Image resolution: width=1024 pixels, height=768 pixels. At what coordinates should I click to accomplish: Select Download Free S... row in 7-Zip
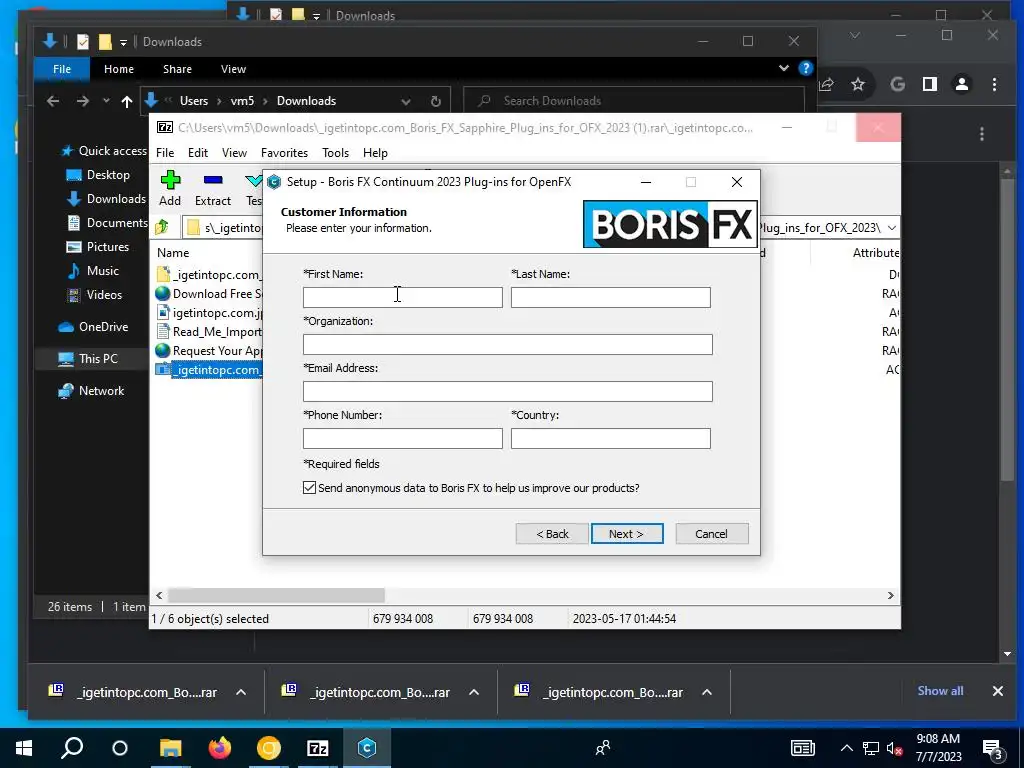pos(209,294)
